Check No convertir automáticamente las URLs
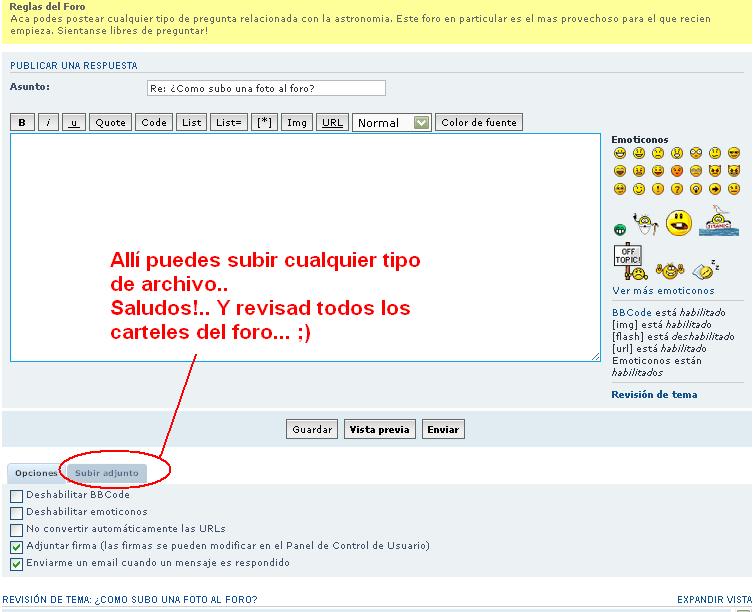 point(16,530)
